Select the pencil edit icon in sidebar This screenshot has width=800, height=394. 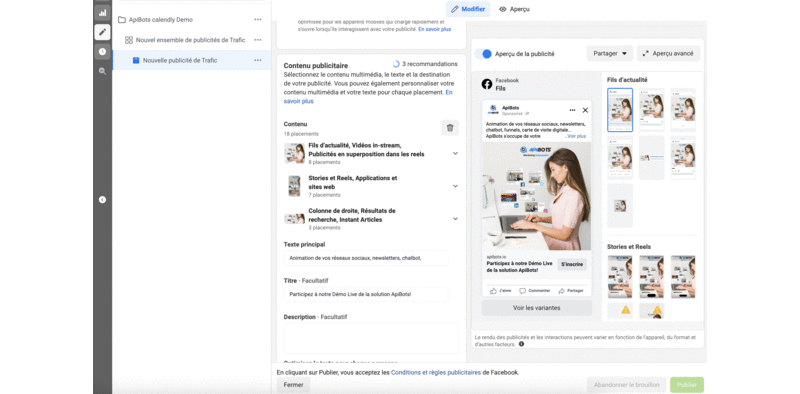pyautogui.click(x=103, y=32)
